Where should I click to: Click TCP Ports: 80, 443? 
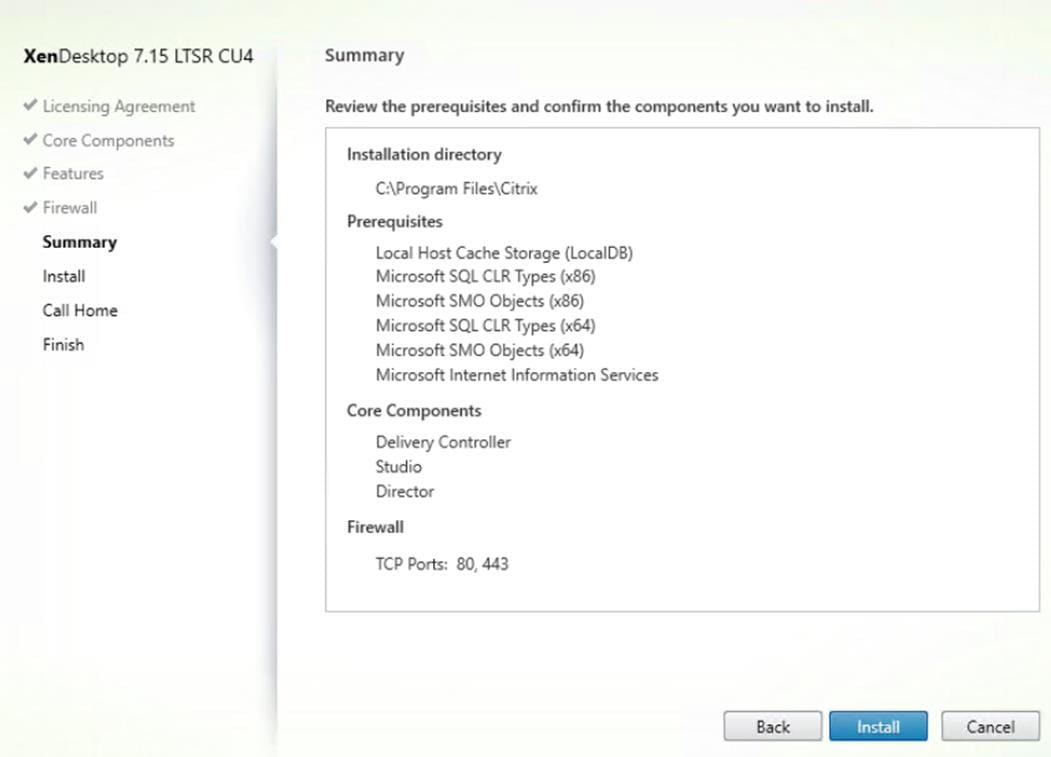click(x=442, y=564)
